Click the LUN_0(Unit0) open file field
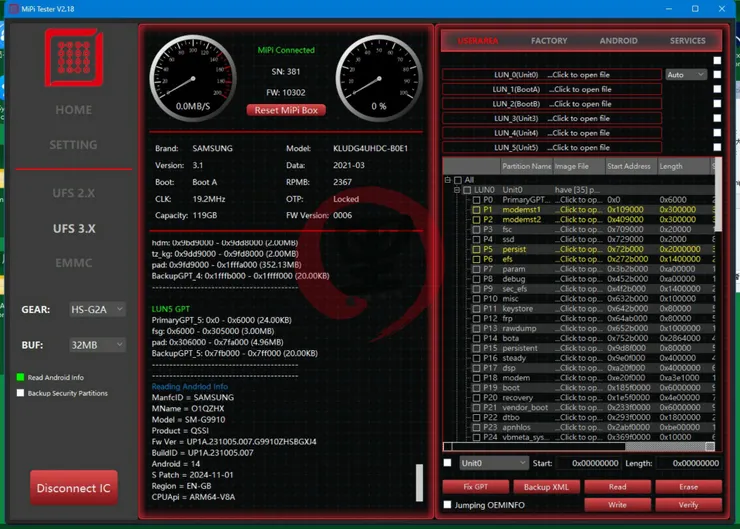This screenshot has width=740, height=529. [x=552, y=75]
